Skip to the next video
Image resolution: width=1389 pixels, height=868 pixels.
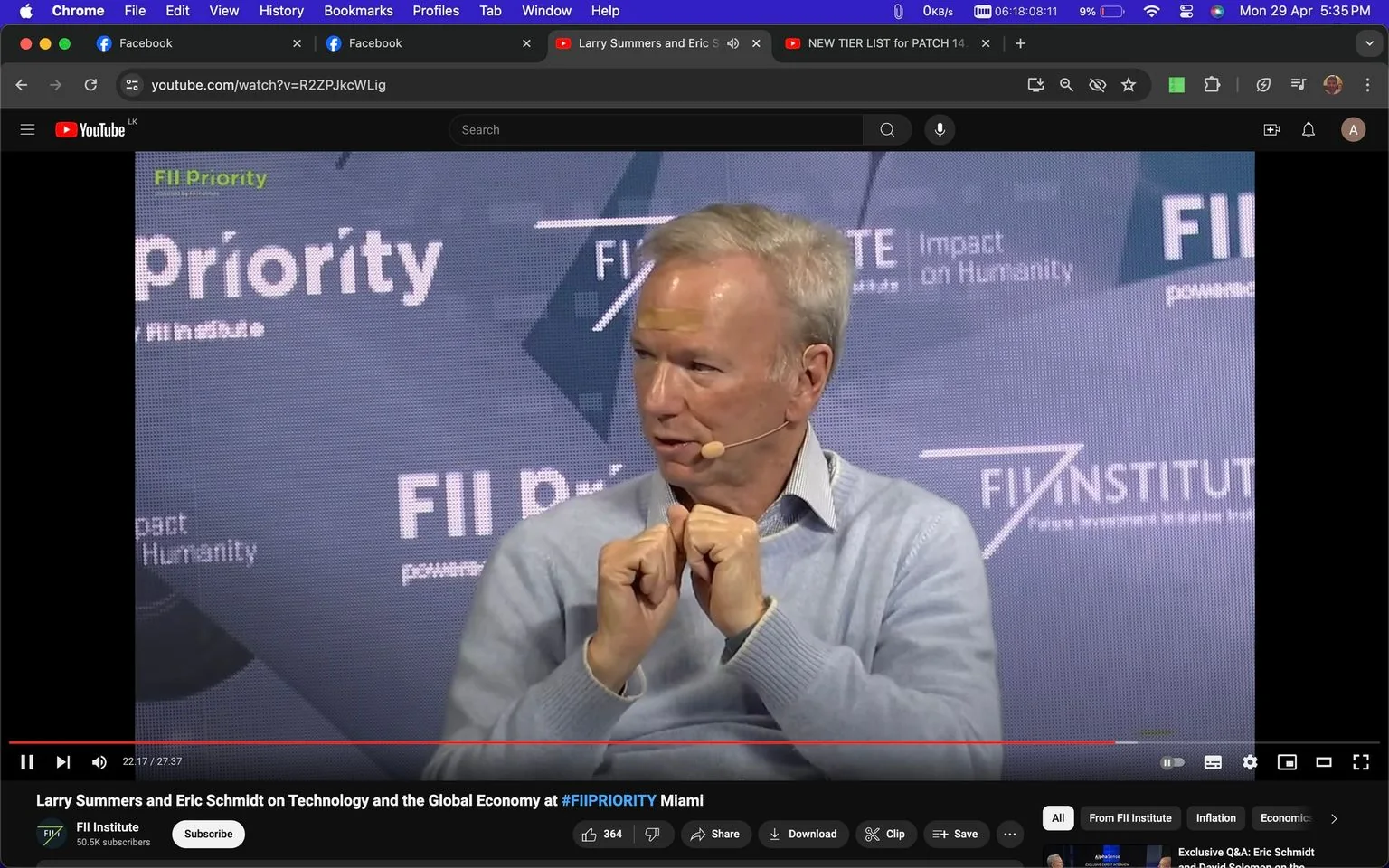pos(62,762)
